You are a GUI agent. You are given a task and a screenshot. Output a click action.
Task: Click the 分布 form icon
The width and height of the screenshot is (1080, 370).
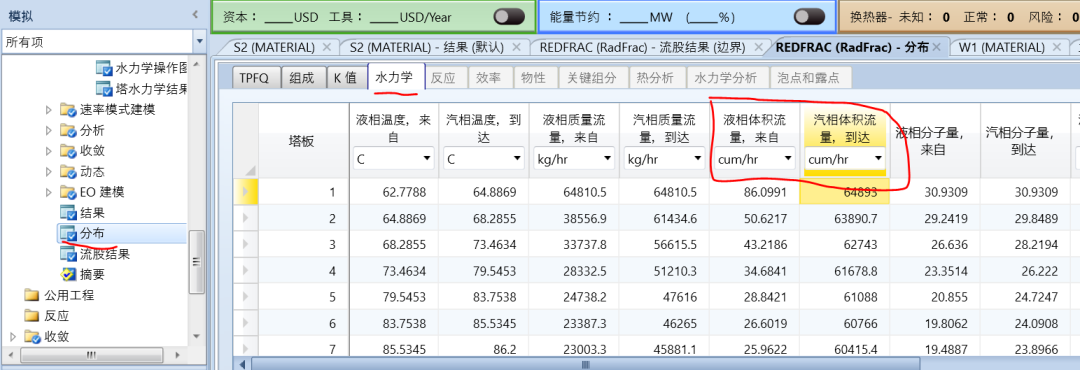tap(68, 234)
